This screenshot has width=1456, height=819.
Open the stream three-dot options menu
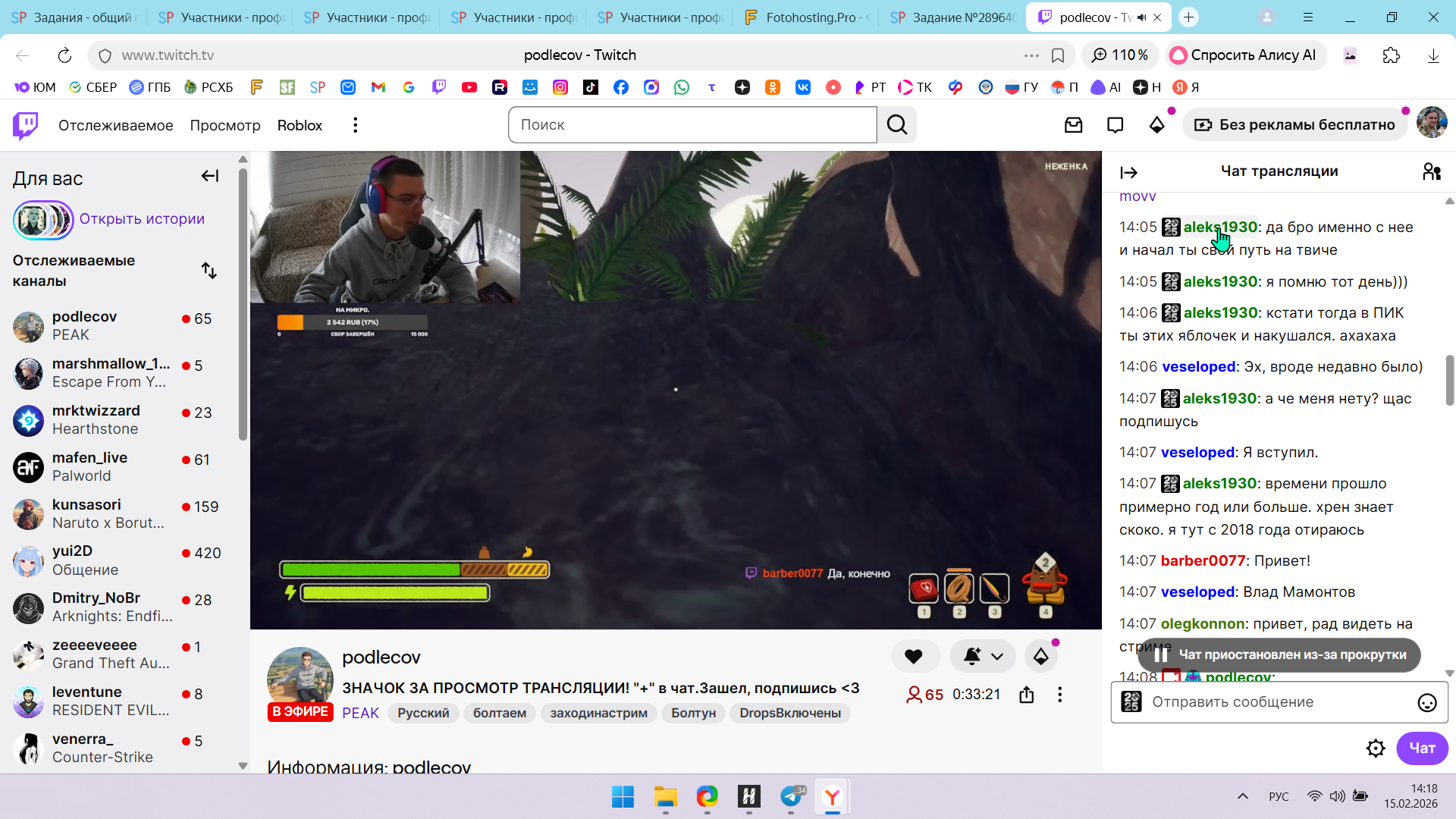tap(1059, 695)
